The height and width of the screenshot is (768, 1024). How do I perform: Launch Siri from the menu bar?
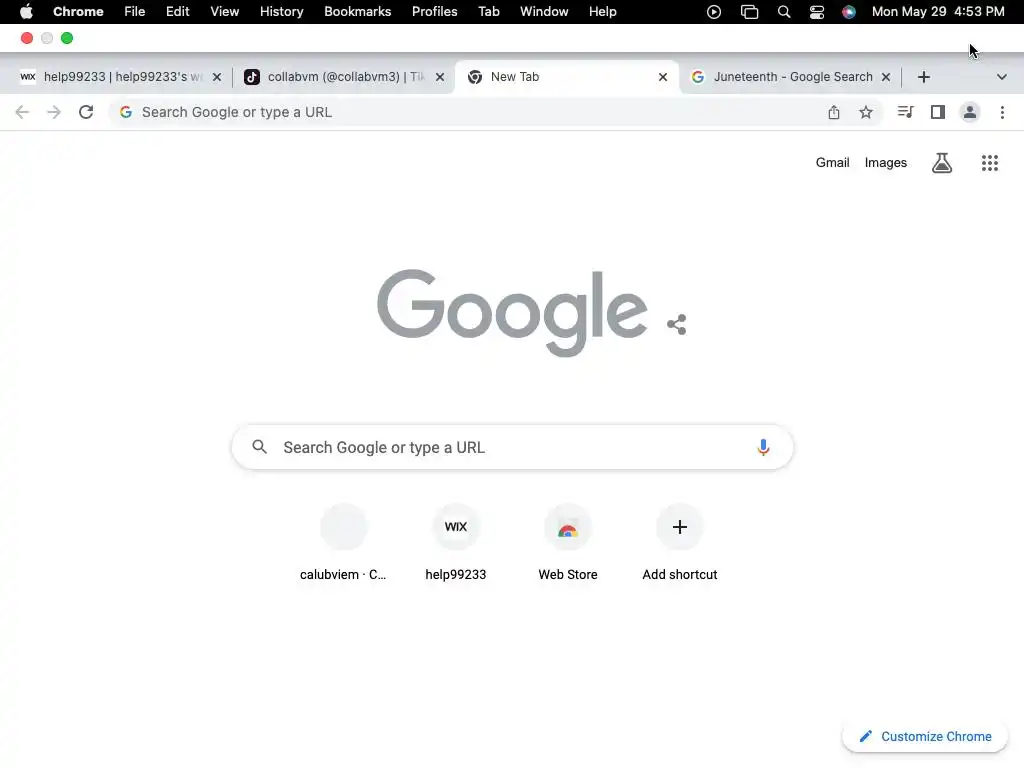[x=848, y=12]
